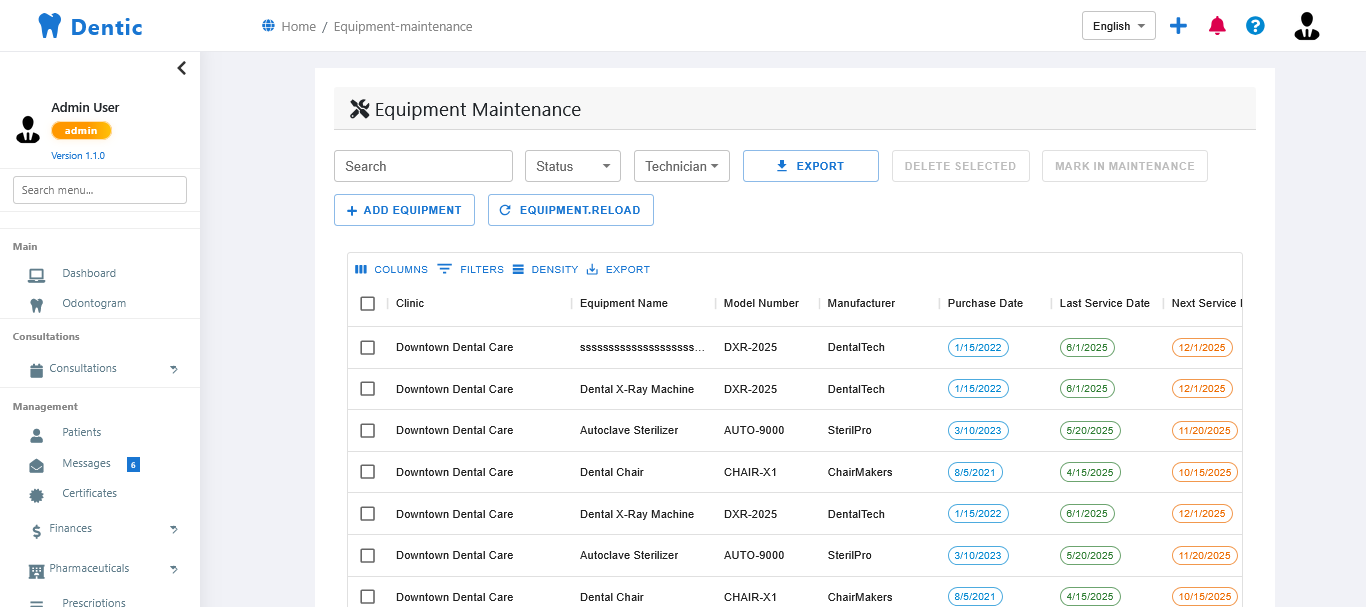
Task: Click the help question mark icon
Action: point(1255,25)
